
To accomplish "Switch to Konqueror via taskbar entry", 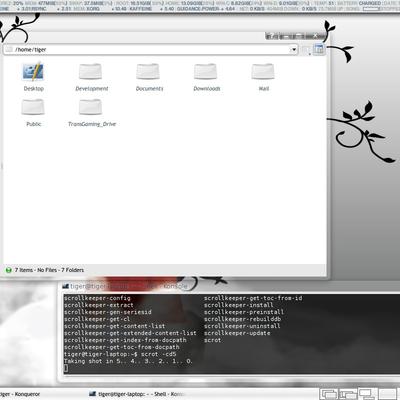I will click(20, 394).
